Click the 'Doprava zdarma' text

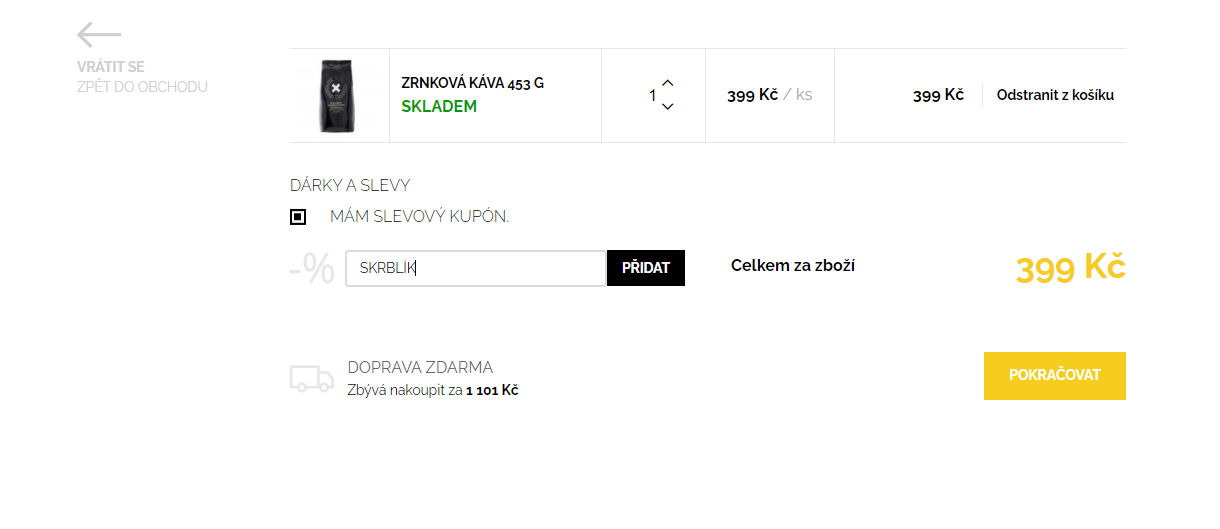coord(420,367)
